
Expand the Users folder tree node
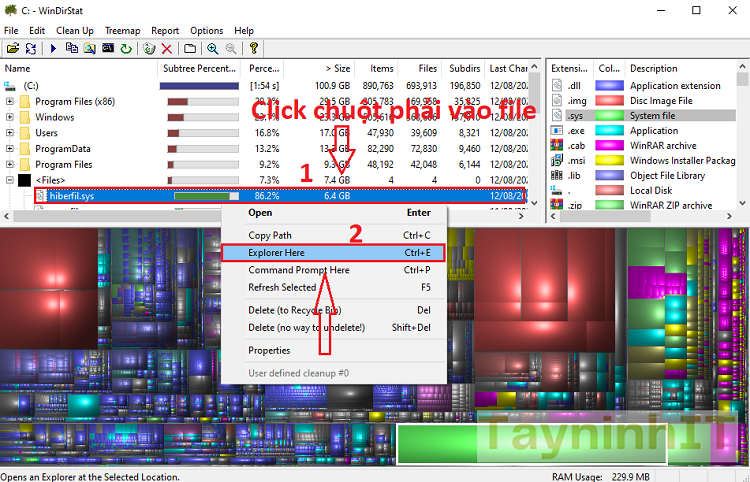point(10,133)
